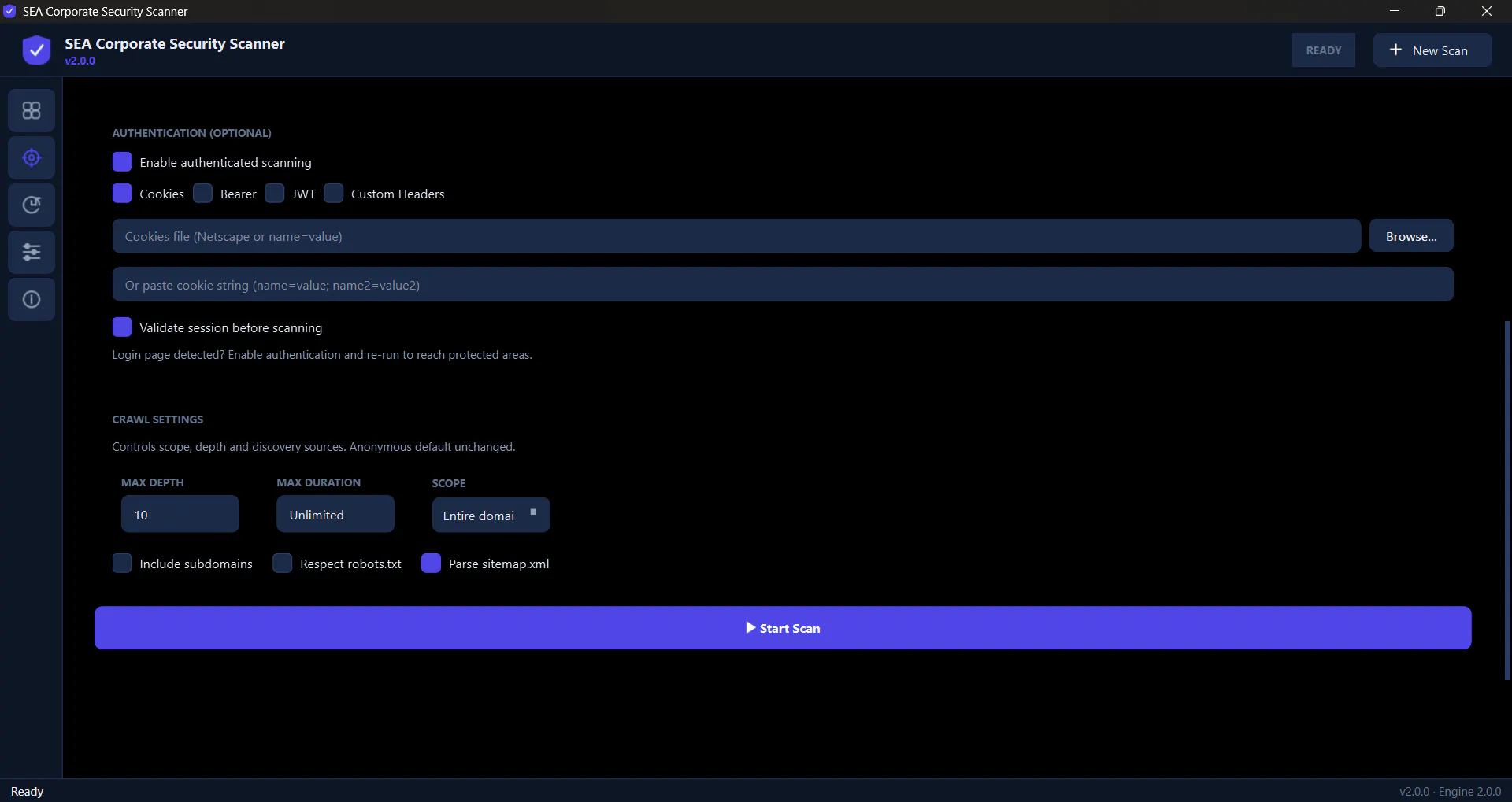This screenshot has height=802, width=1512.
Task: Close the window via title bar X
Action: point(1487,11)
